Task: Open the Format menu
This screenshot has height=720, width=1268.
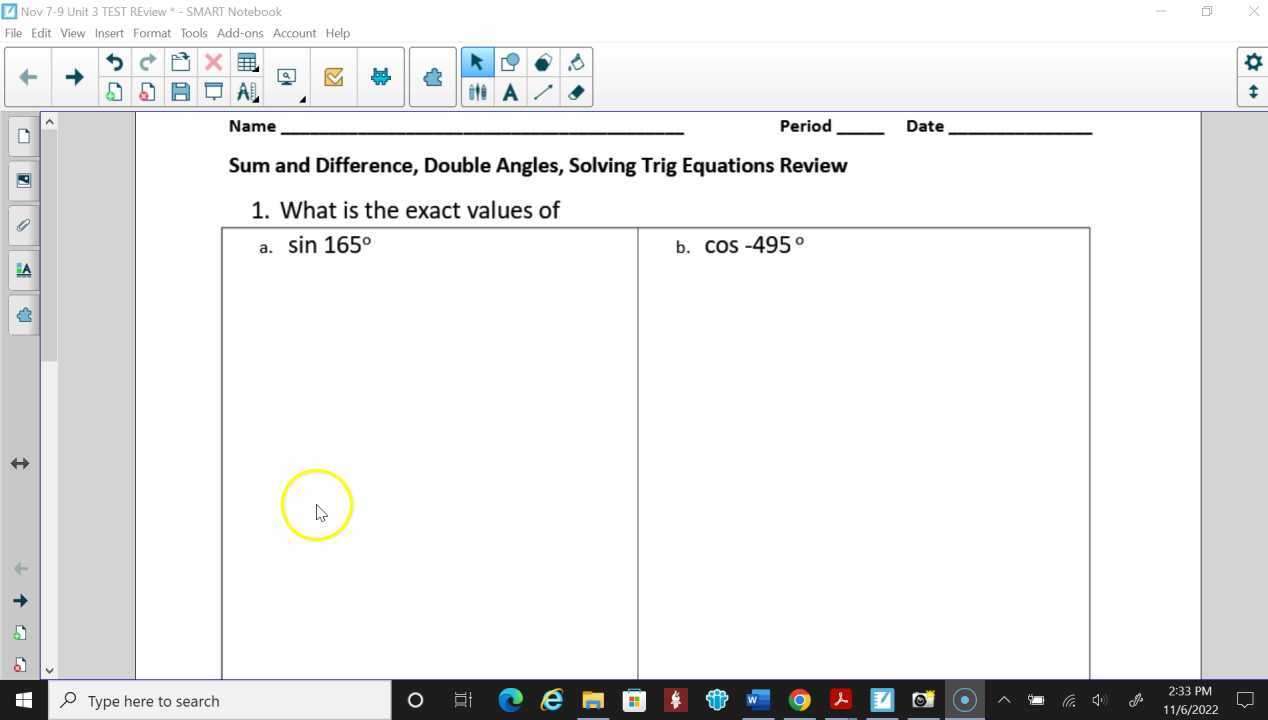Action: [x=152, y=33]
